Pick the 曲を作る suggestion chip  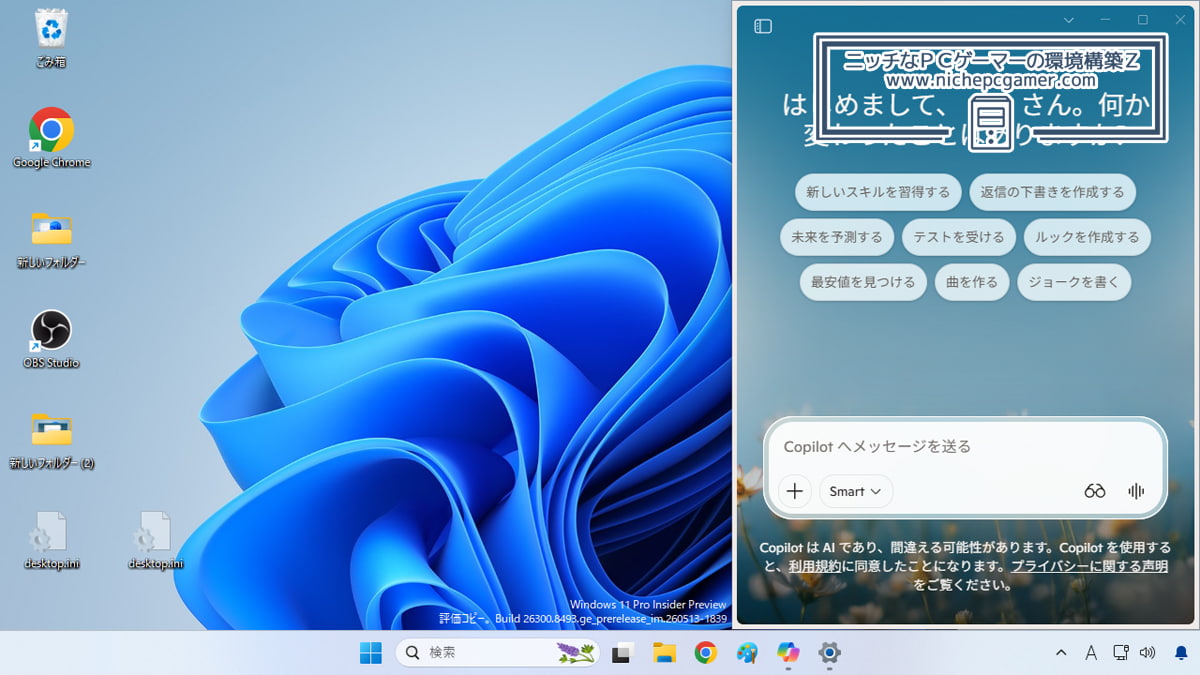pos(972,282)
